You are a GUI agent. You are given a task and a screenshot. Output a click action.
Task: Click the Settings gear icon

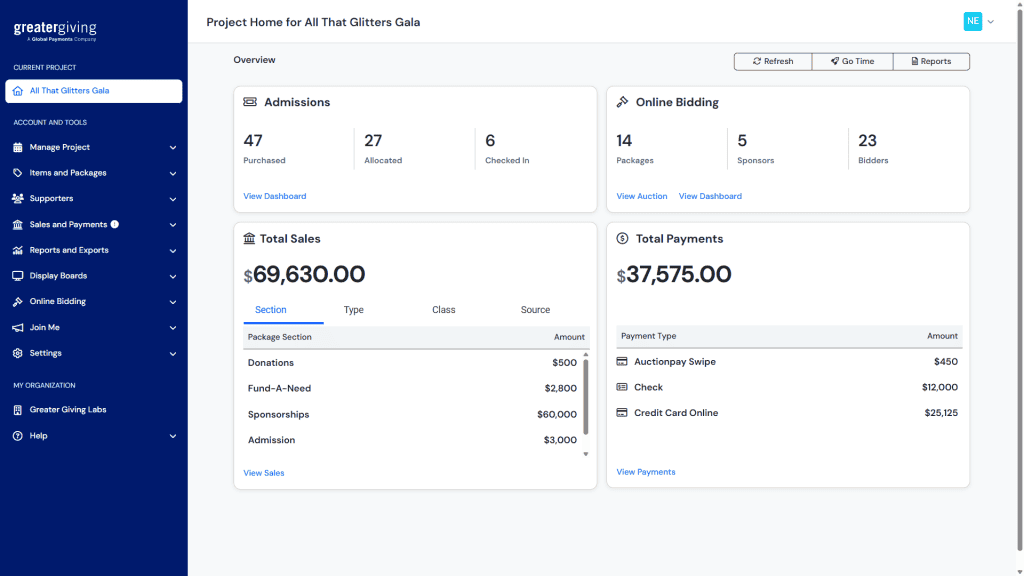coord(18,353)
